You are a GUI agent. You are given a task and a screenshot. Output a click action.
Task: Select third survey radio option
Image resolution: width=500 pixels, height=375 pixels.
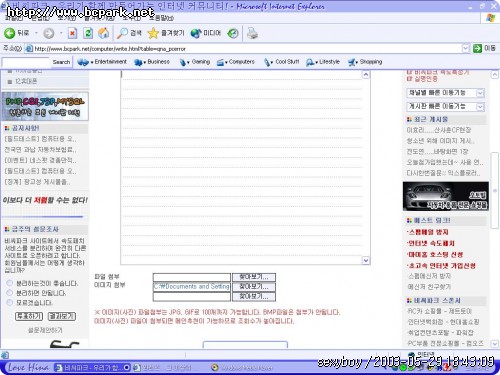click(x=10, y=303)
